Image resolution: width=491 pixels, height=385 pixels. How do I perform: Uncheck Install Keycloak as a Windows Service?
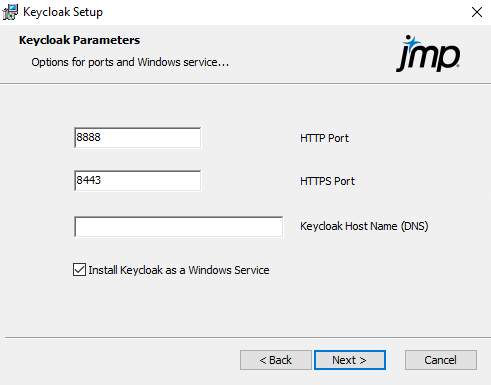79,270
